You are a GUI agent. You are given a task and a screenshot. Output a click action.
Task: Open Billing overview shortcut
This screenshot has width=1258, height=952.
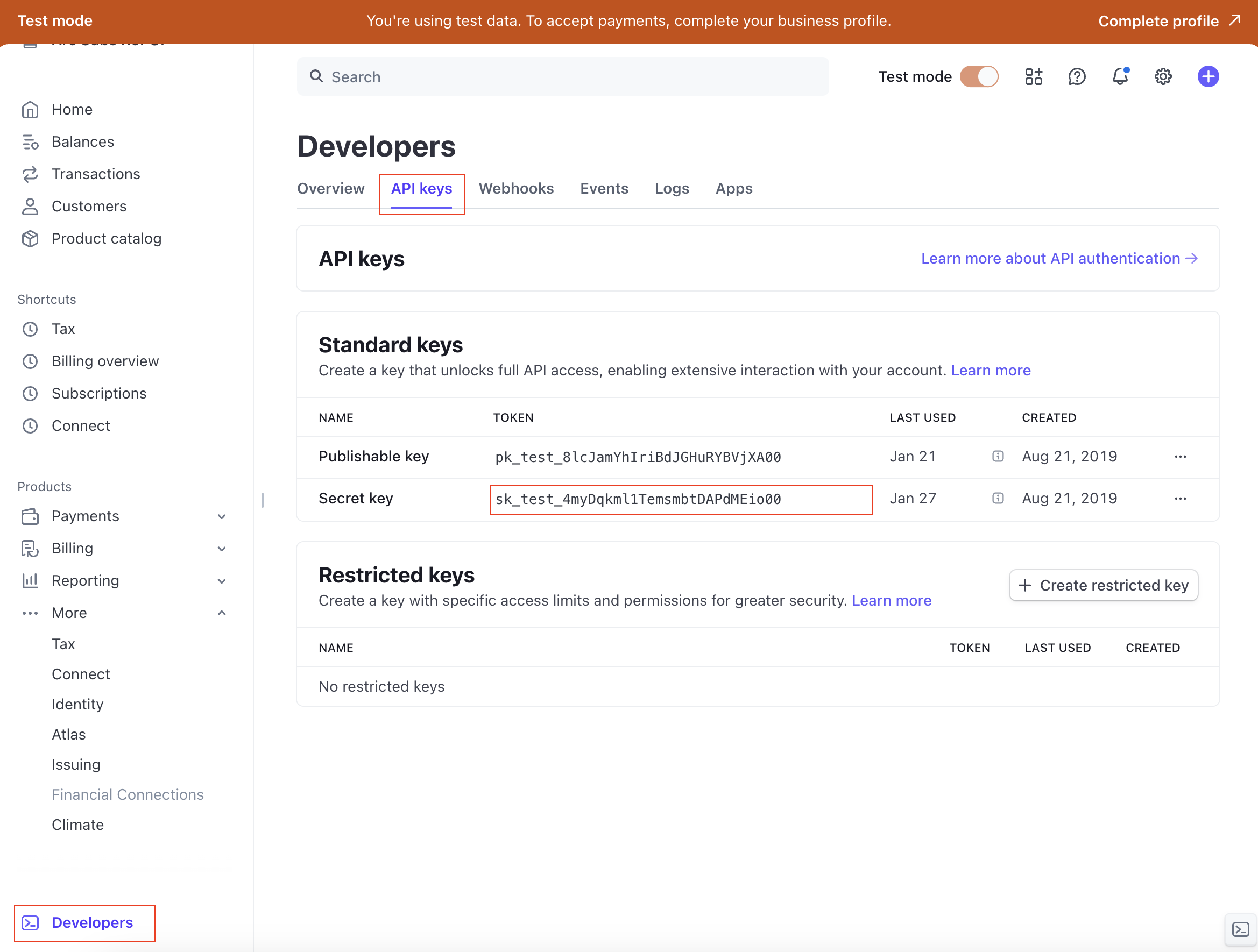tap(105, 361)
